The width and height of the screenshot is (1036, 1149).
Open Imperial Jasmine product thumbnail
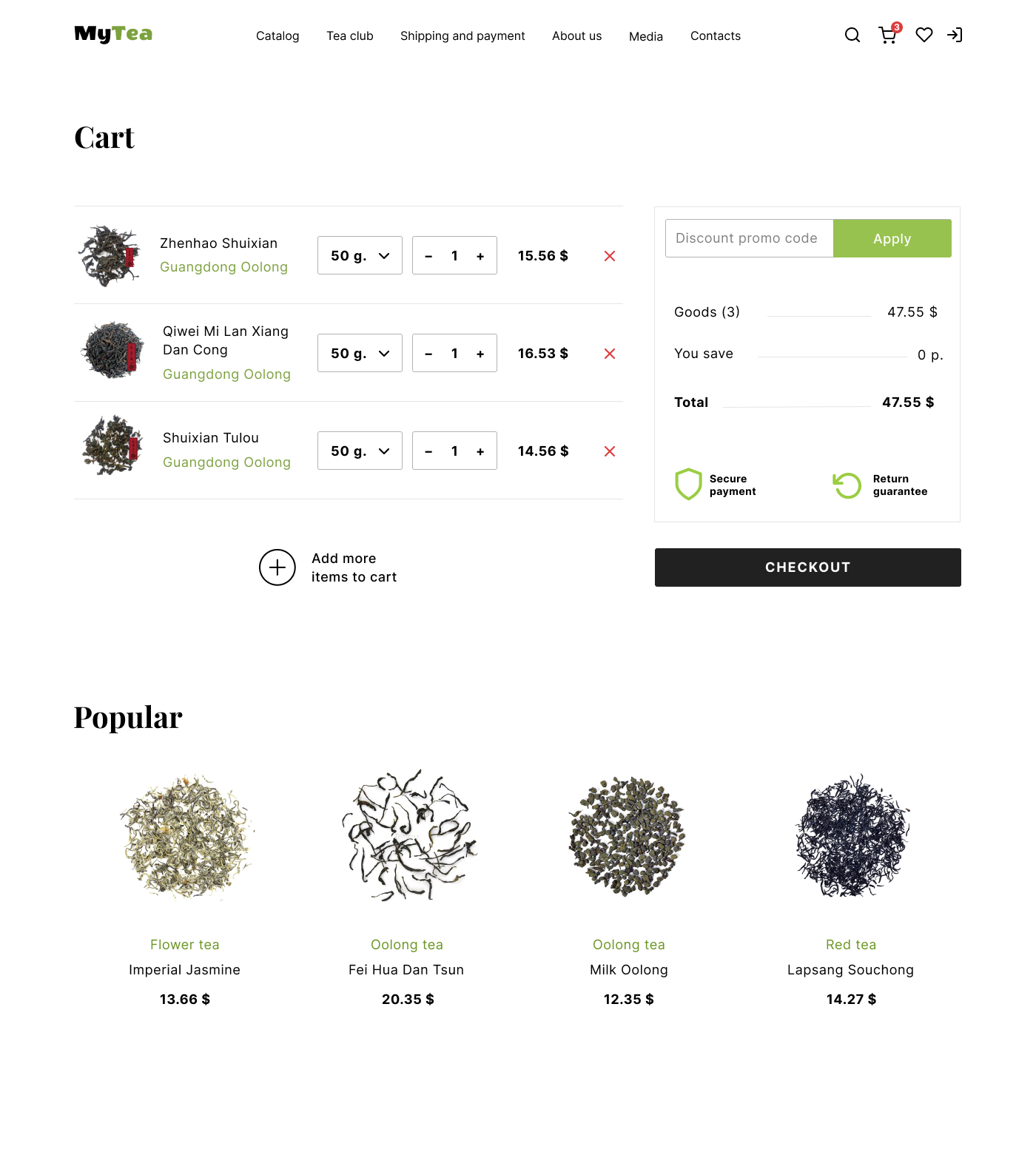(185, 836)
